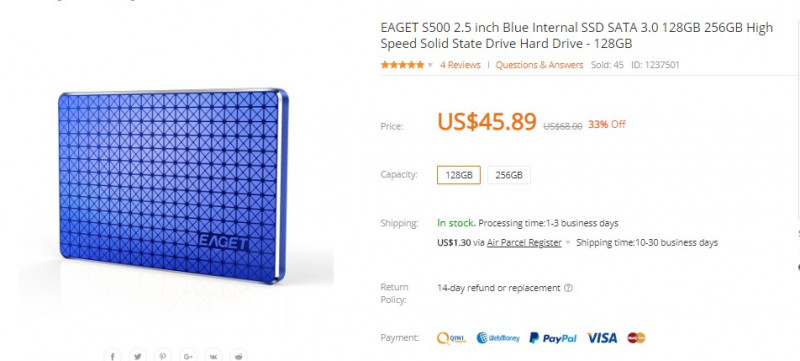Share product via Facebook icon

(112, 356)
